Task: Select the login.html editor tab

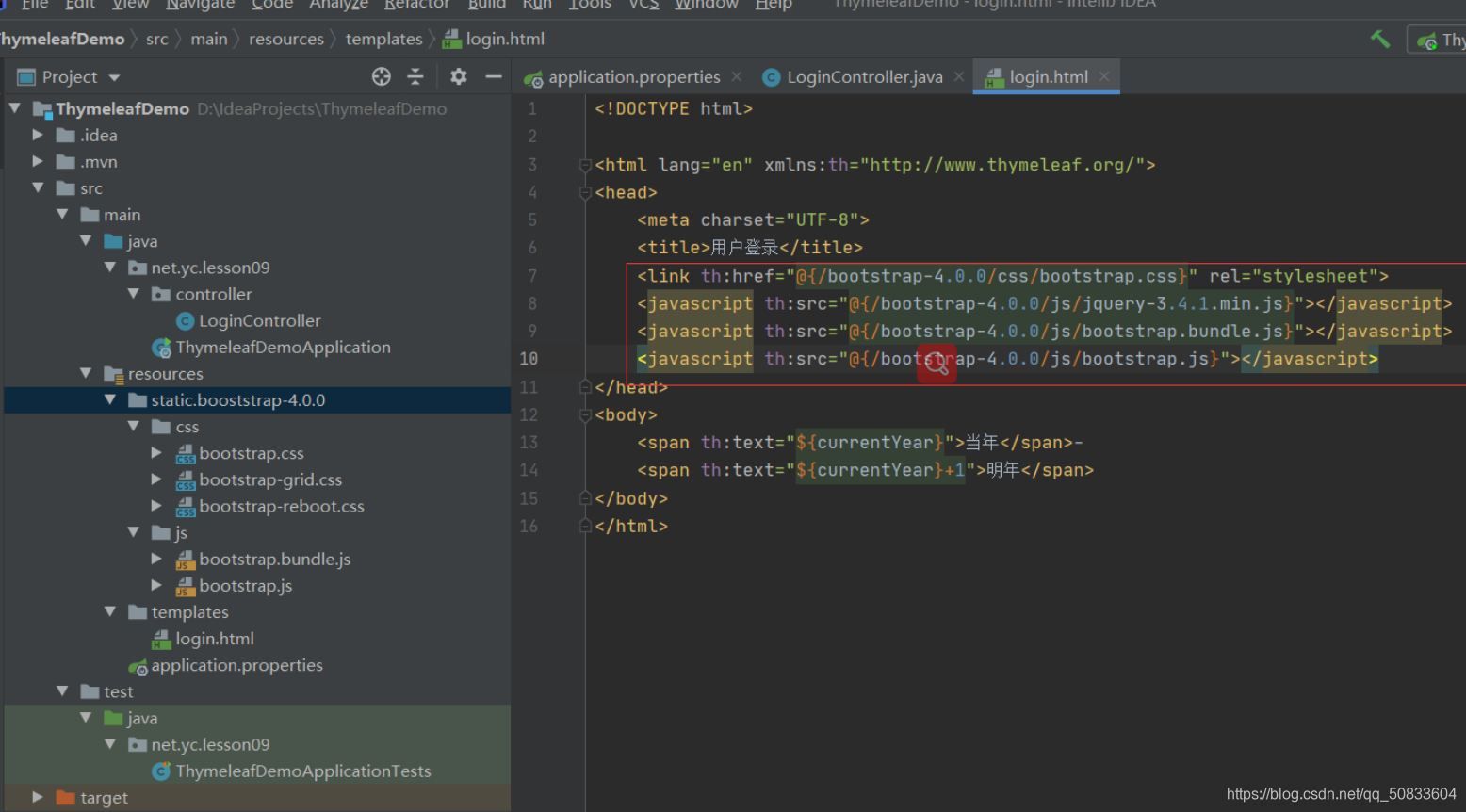Action: point(1048,77)
